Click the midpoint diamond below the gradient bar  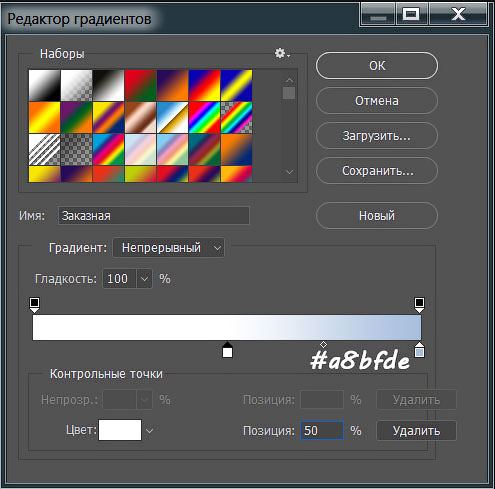323,344
